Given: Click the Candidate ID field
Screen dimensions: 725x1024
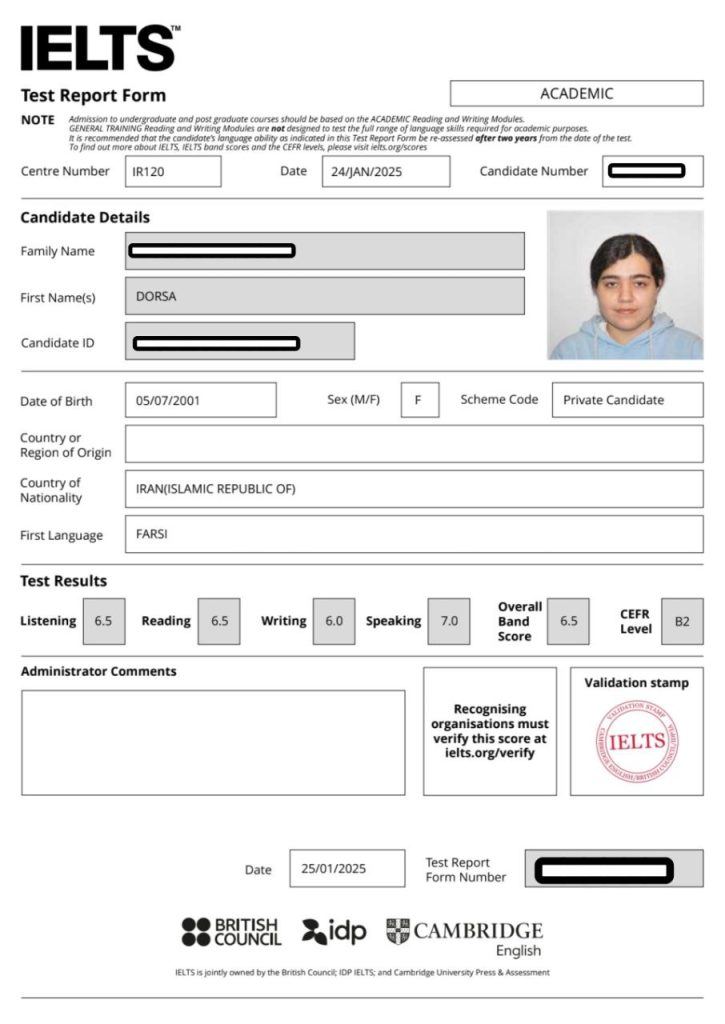Looking at the screenshot, I should [x=240, y=341].
